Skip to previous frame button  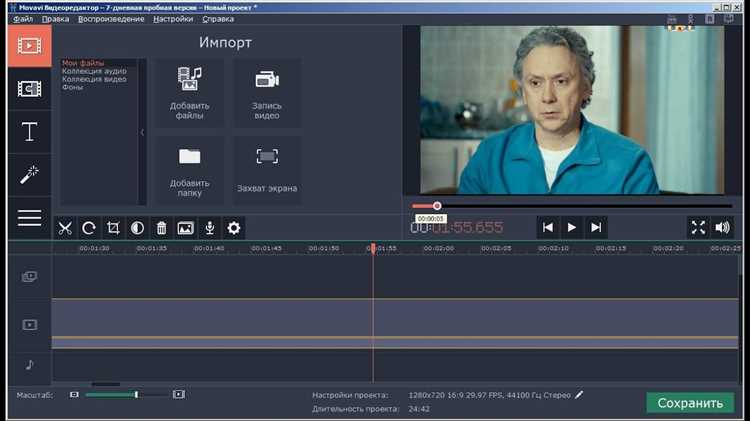click(x=548, y=228)
